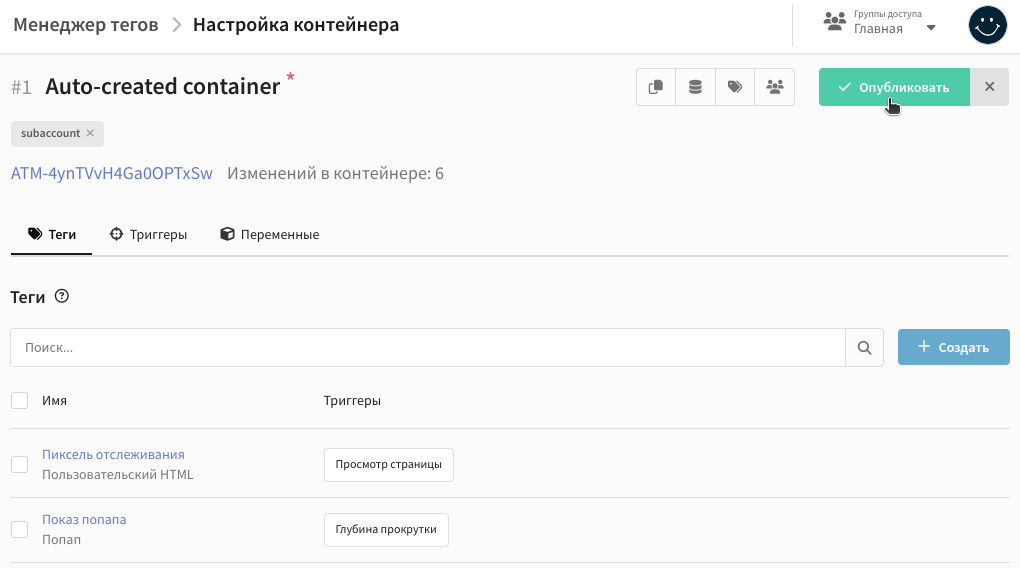Viewport: 1020px width, 568px height.
Task: Click the X next to Опубликовать
Action: click(x=989, y=87)
